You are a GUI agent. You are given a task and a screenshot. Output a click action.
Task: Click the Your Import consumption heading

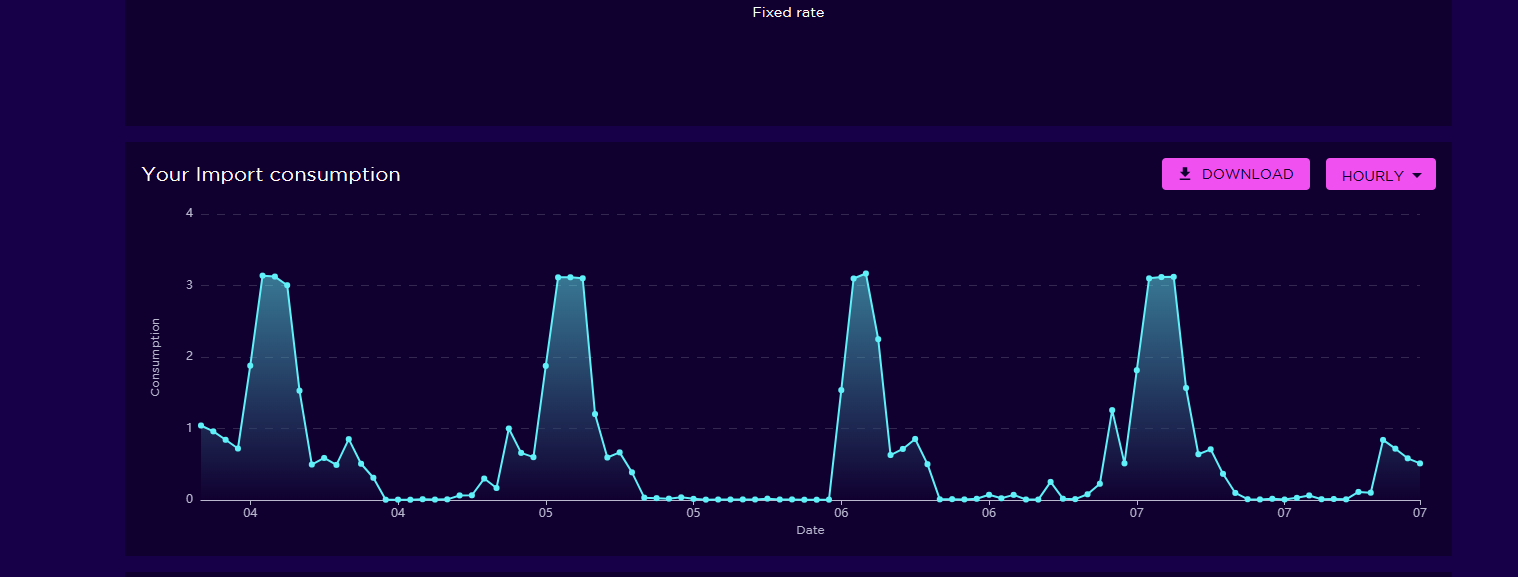pyautogui.click(x=271, y=174)
